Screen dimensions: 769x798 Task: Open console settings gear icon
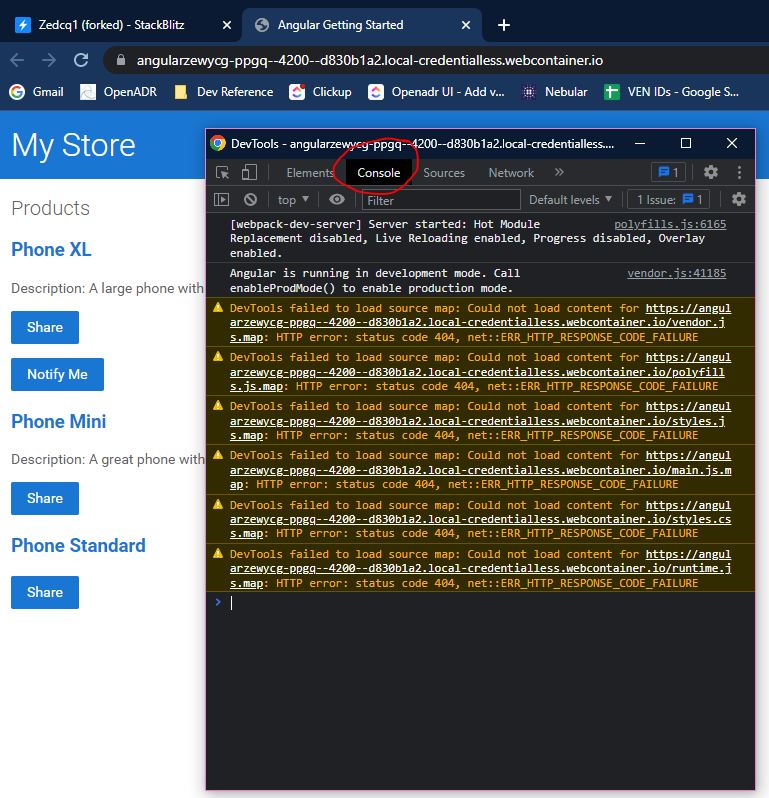[738, 199]
